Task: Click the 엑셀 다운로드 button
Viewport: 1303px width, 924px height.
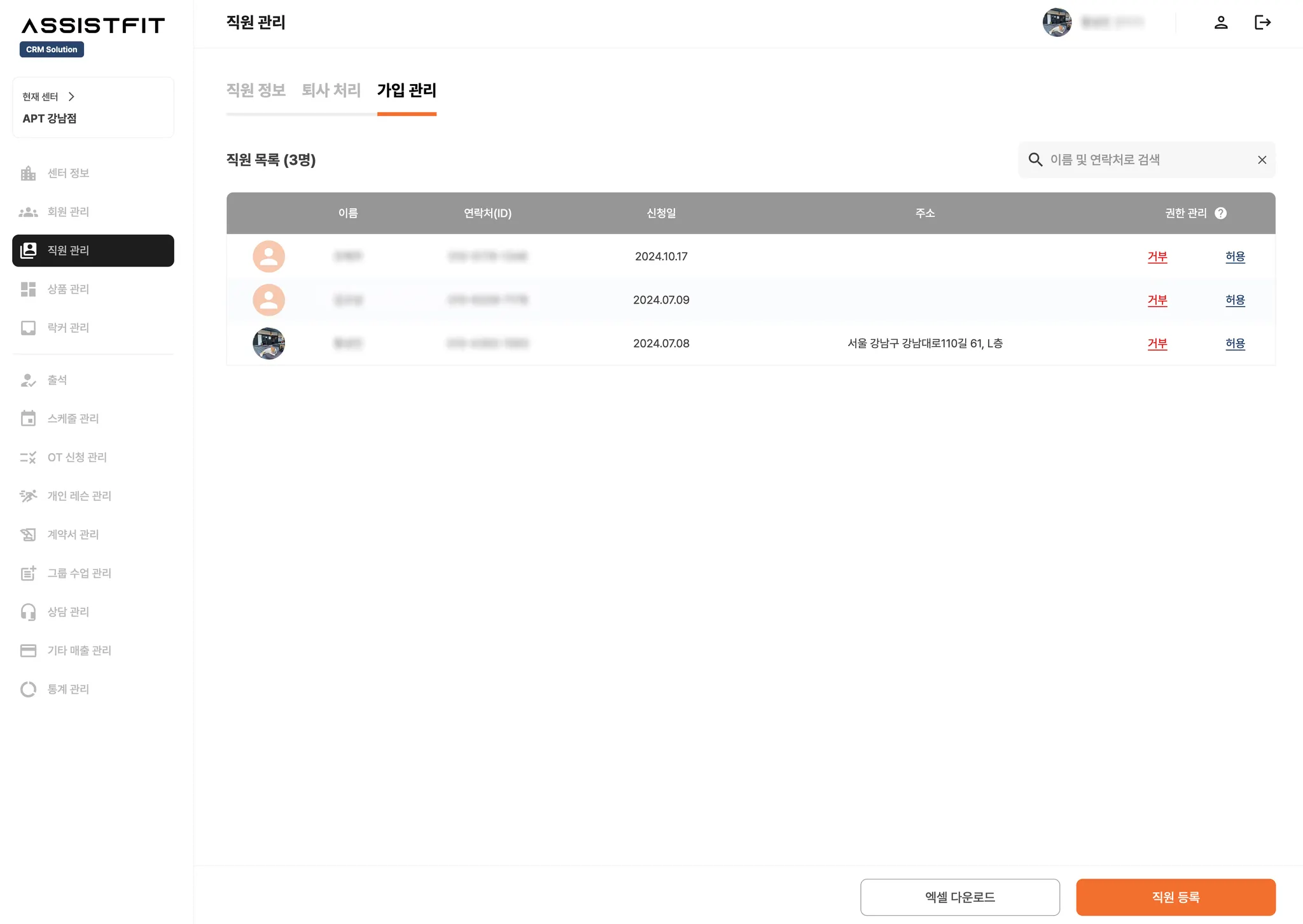Action: [959, 897]
